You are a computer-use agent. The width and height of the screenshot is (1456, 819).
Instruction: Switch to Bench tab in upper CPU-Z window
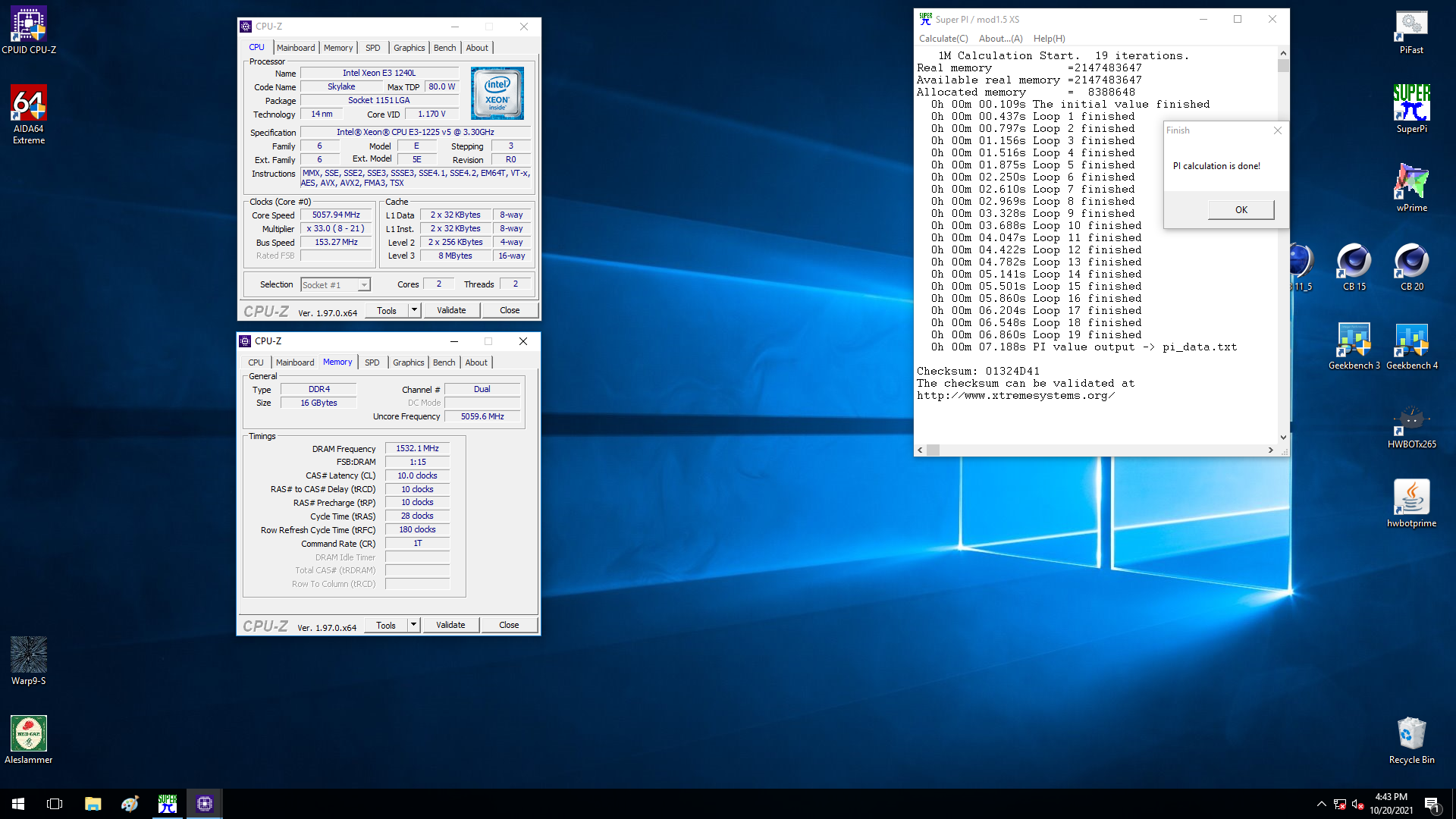445,48
